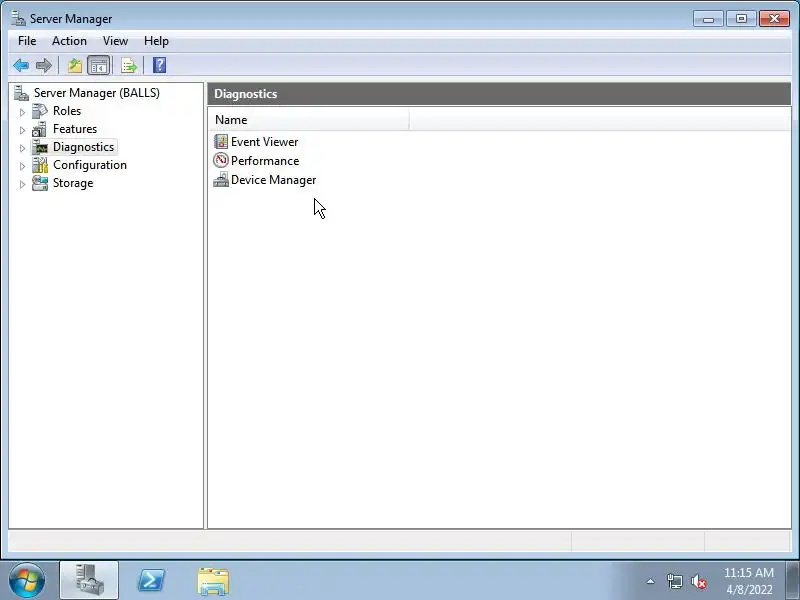Click the Configuration icon in tree
Screen dimensions: 800x600
40,165
